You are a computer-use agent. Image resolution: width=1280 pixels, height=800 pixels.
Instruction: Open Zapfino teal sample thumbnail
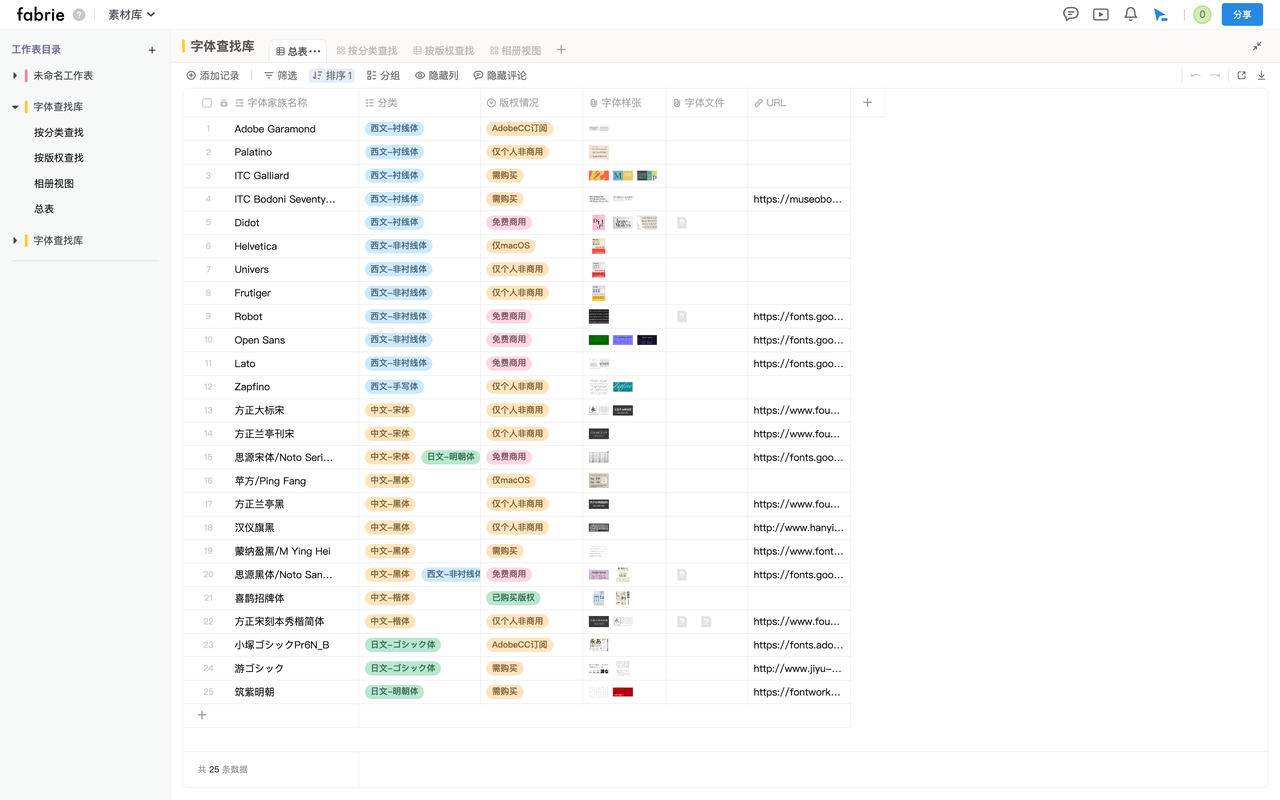pyautogui.click(x=622, y=387)
